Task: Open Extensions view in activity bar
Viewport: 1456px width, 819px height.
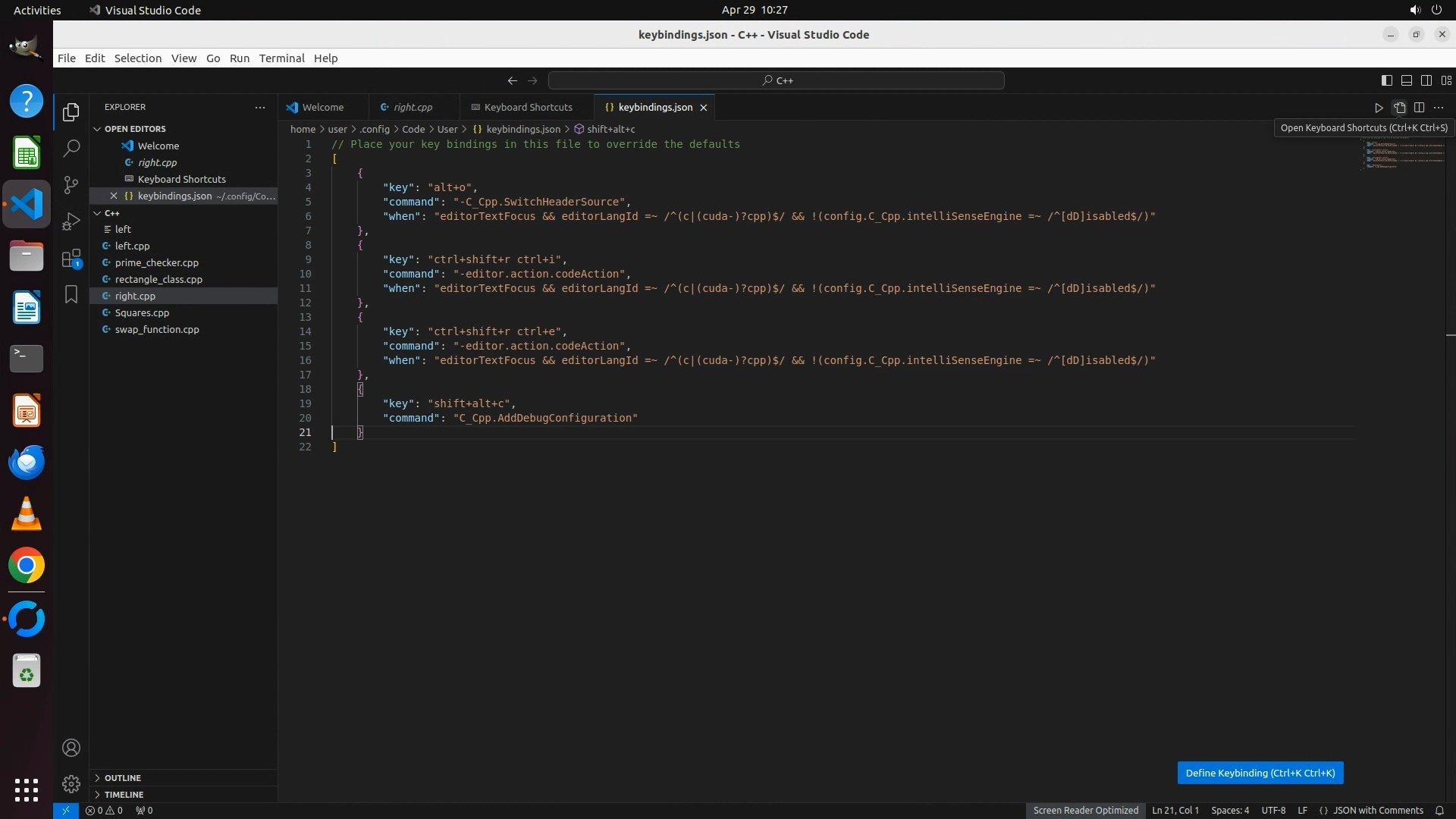Action: pos(71,259)
